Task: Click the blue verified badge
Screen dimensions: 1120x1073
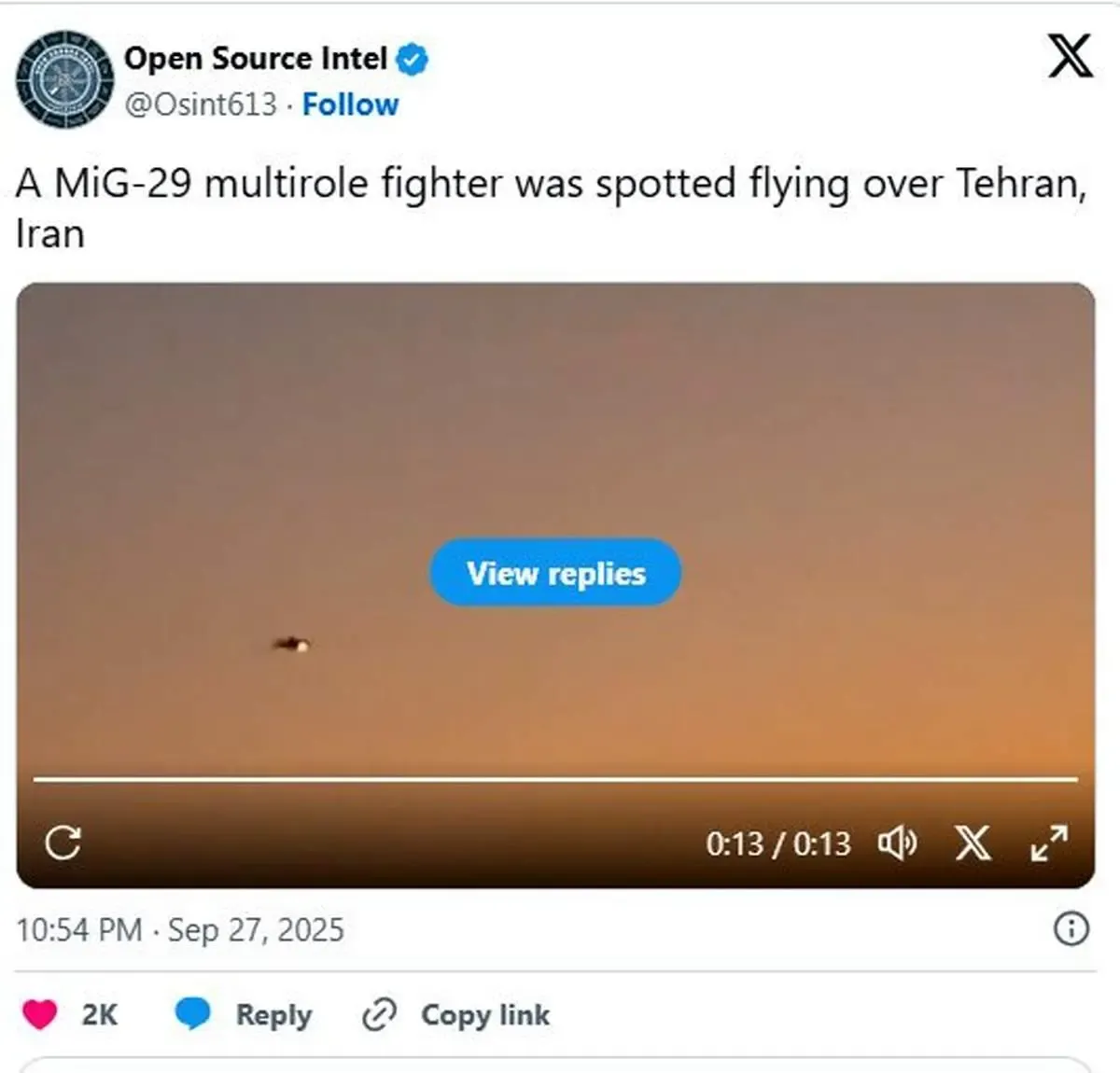Action: click(x=412, y=60)
